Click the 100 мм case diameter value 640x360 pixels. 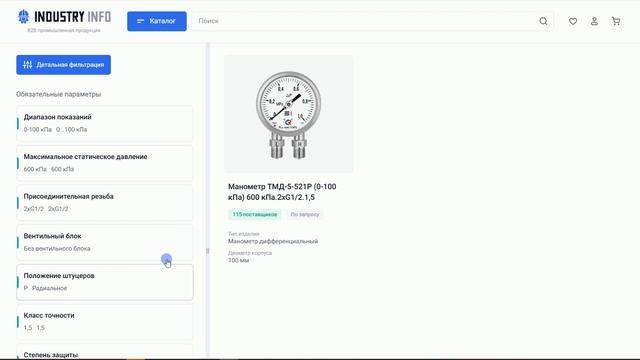coord(238,260)
